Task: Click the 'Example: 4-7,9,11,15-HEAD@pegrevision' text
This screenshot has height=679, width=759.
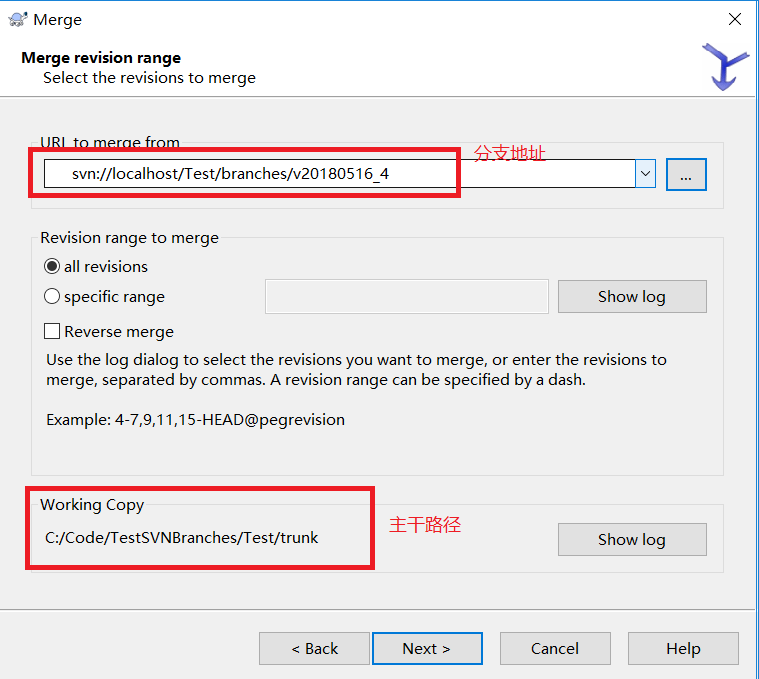Action: 196,420
